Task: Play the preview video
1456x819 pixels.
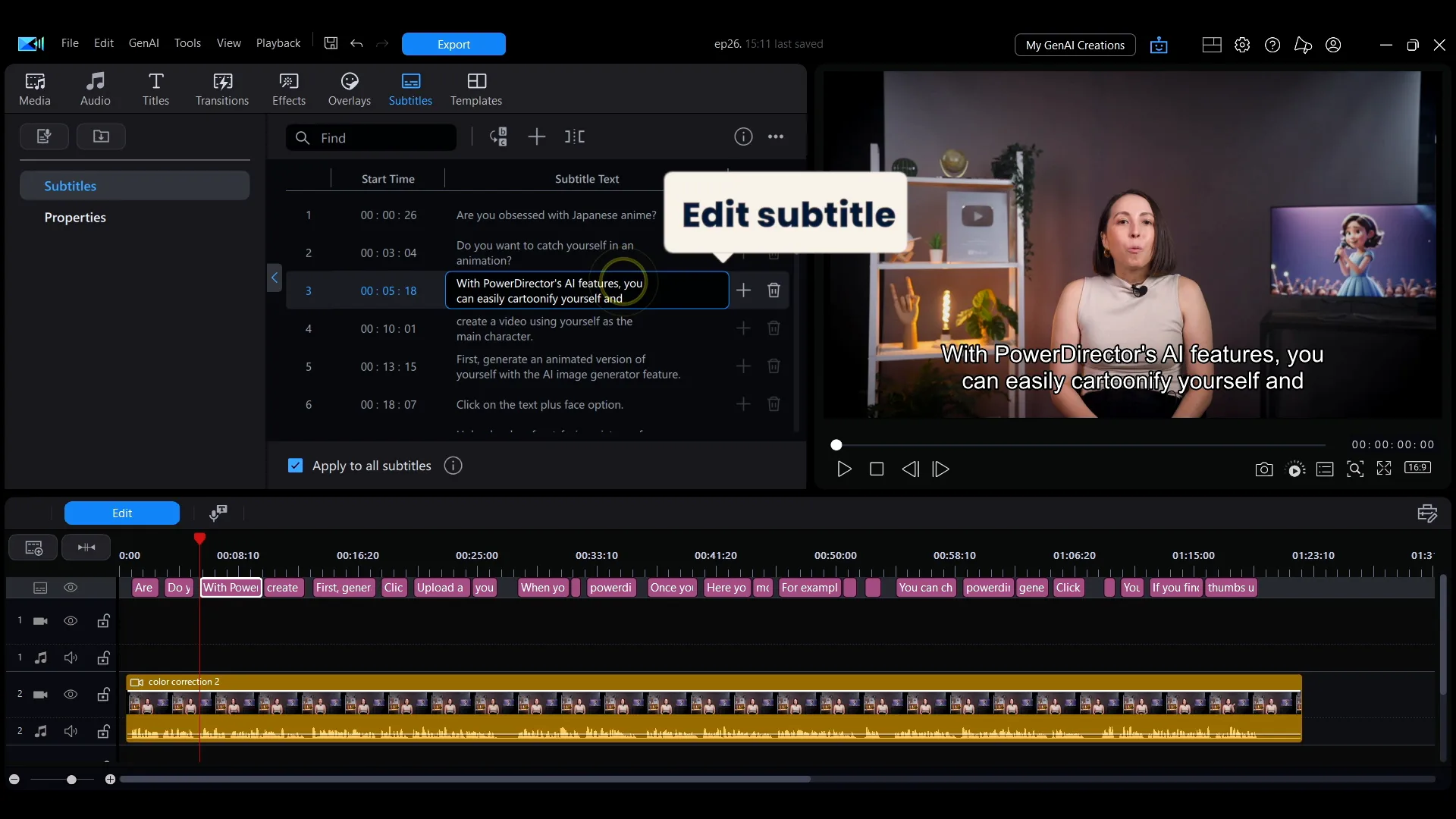Action: pyautogui.click(x=844, y=469)
